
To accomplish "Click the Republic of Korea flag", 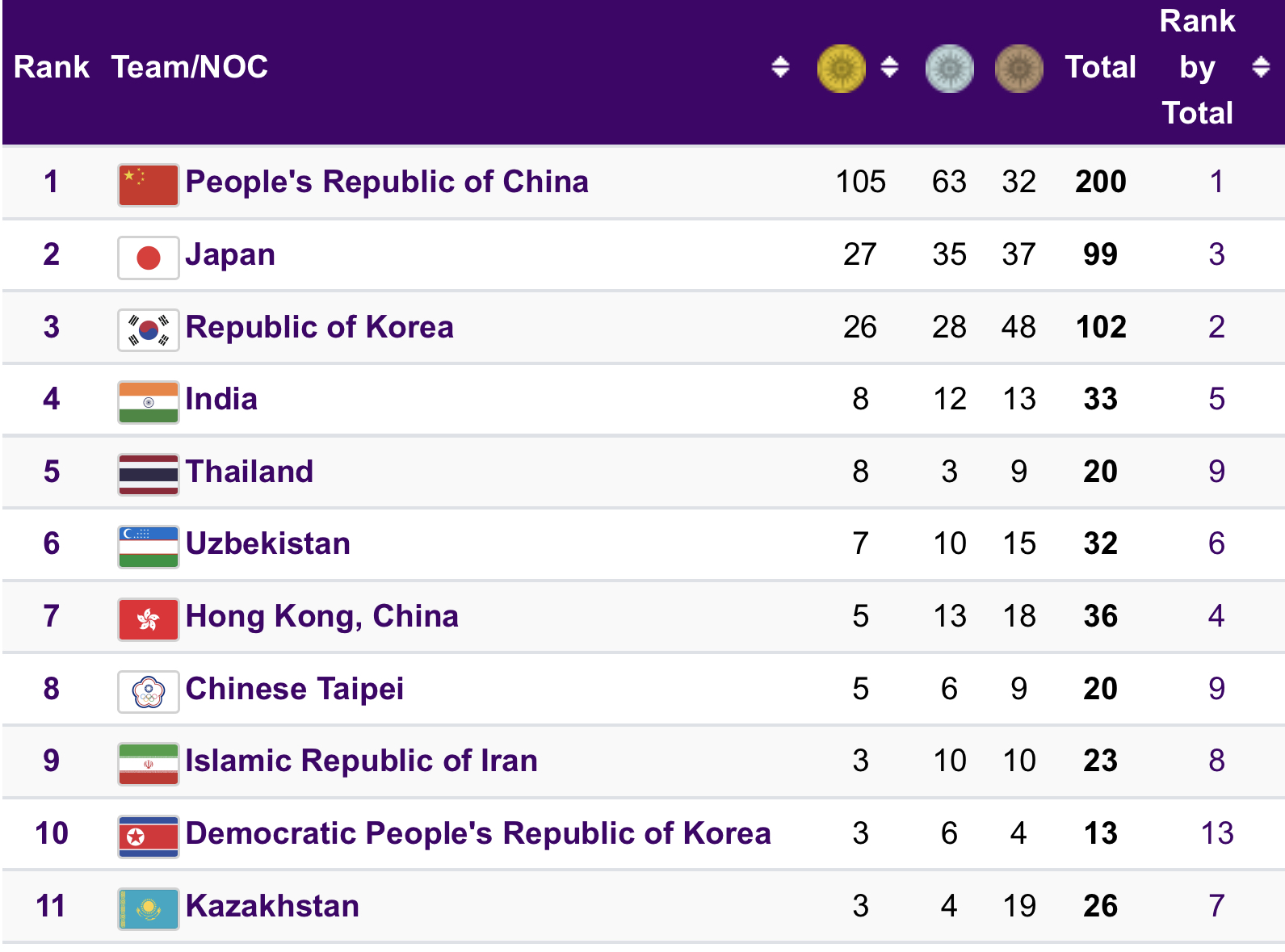I will coord(148,329).
